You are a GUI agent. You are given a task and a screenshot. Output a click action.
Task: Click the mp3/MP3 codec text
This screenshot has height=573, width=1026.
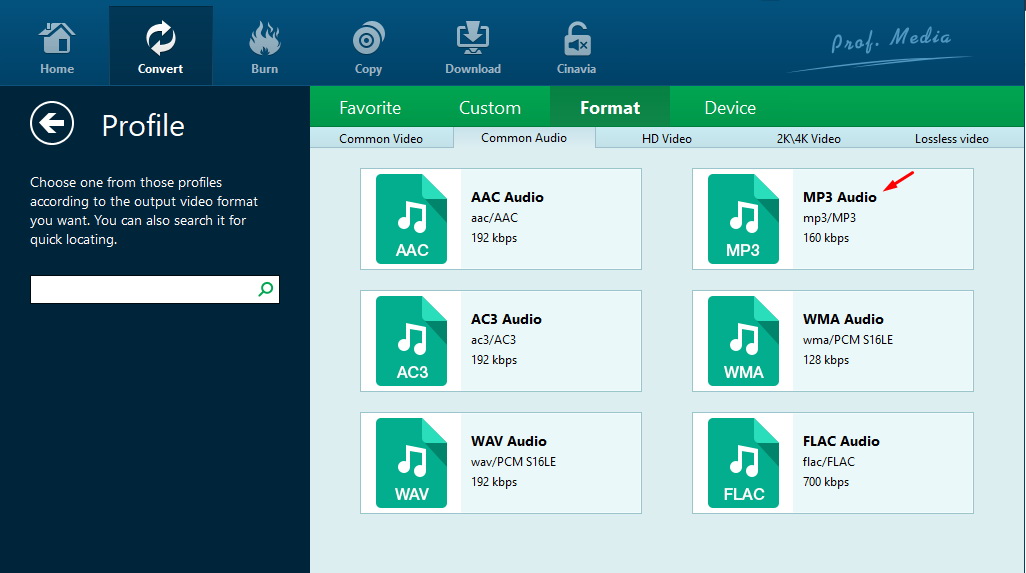click(x=830, y=218)
